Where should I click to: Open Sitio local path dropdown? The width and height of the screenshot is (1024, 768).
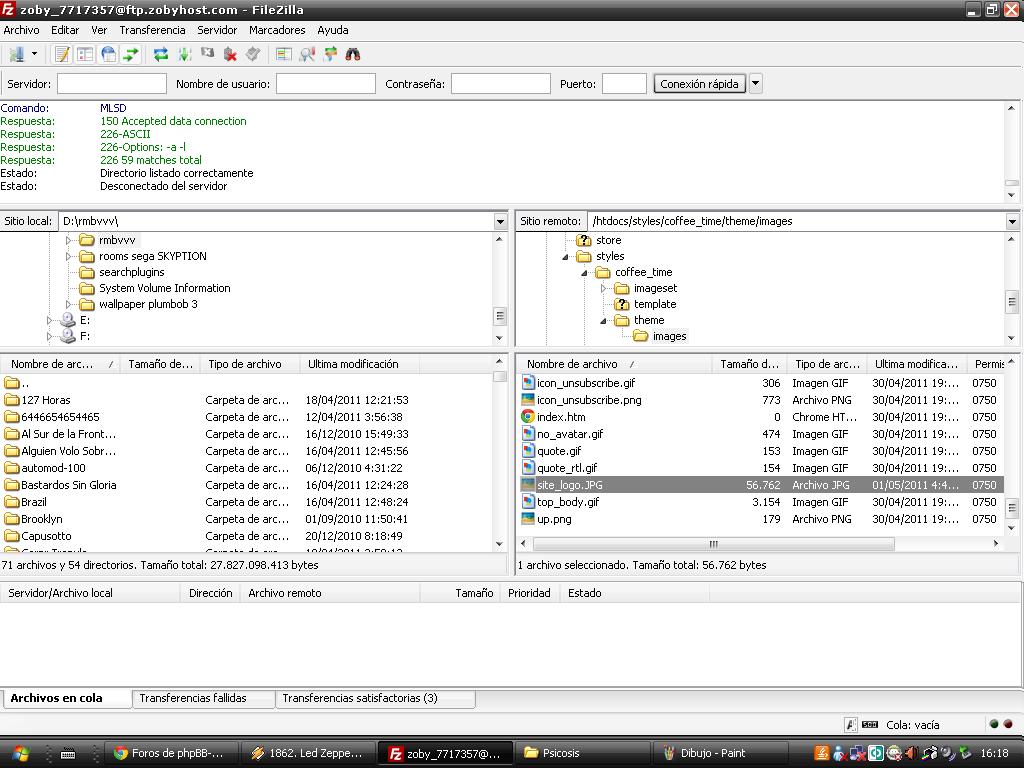click(x=500, y=221)
